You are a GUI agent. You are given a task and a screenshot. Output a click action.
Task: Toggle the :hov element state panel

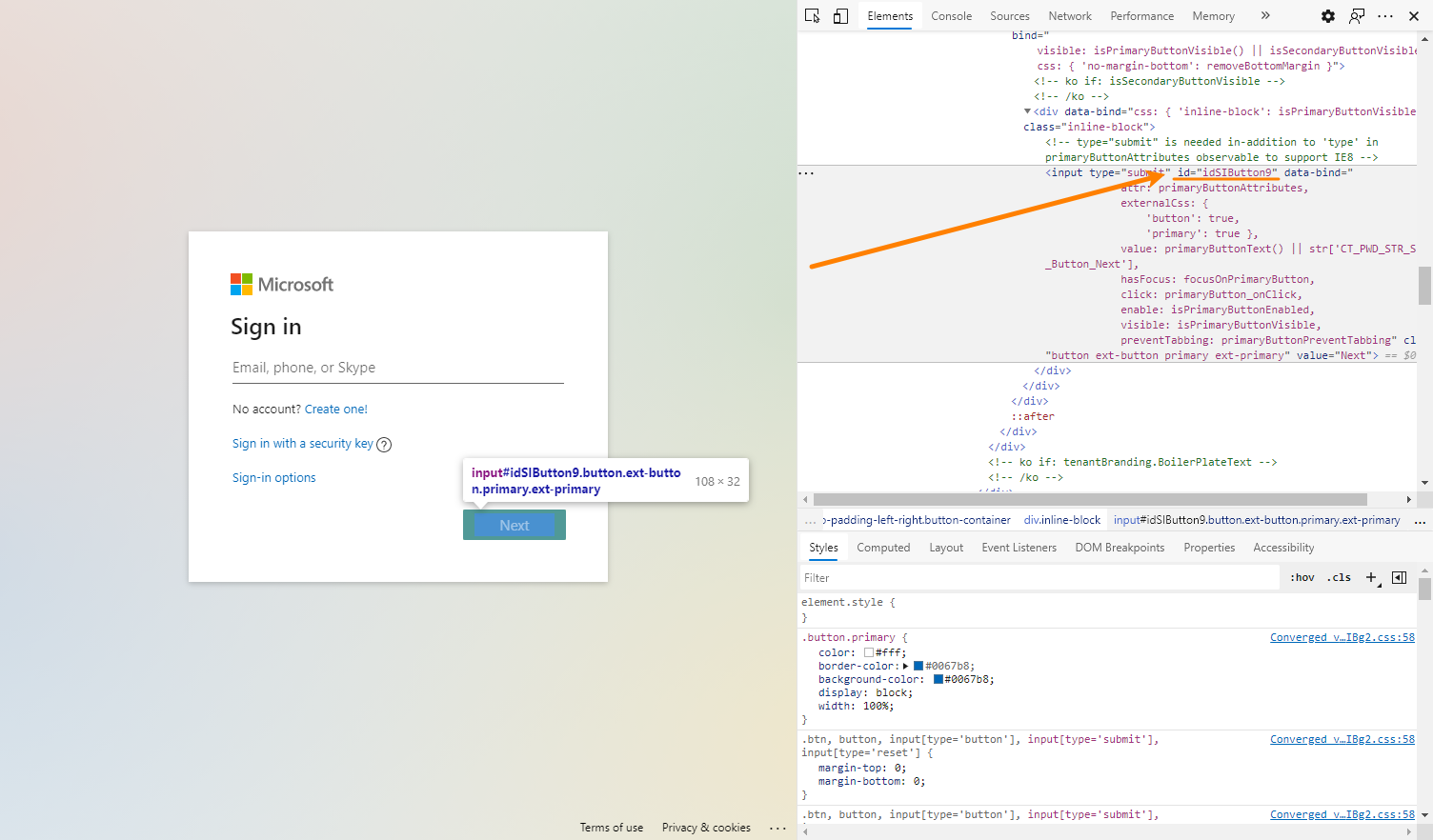tap(1302, 577)
